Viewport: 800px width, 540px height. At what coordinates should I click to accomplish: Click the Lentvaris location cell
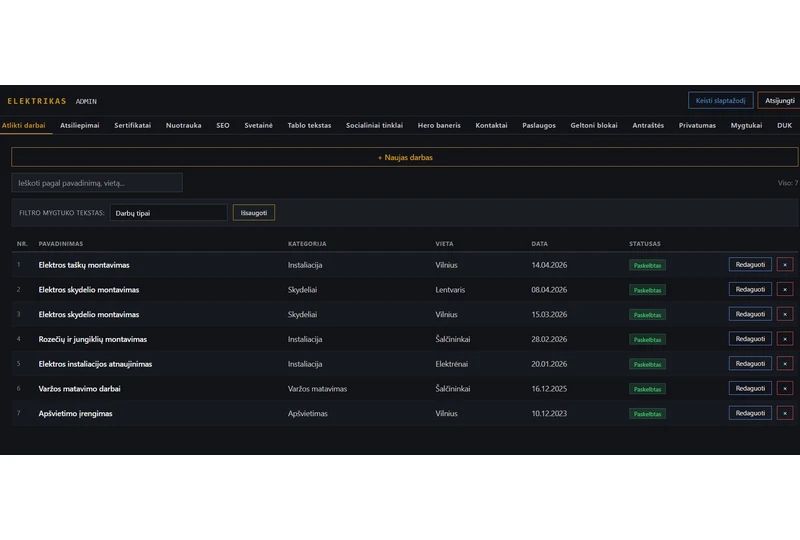(450, 289)
